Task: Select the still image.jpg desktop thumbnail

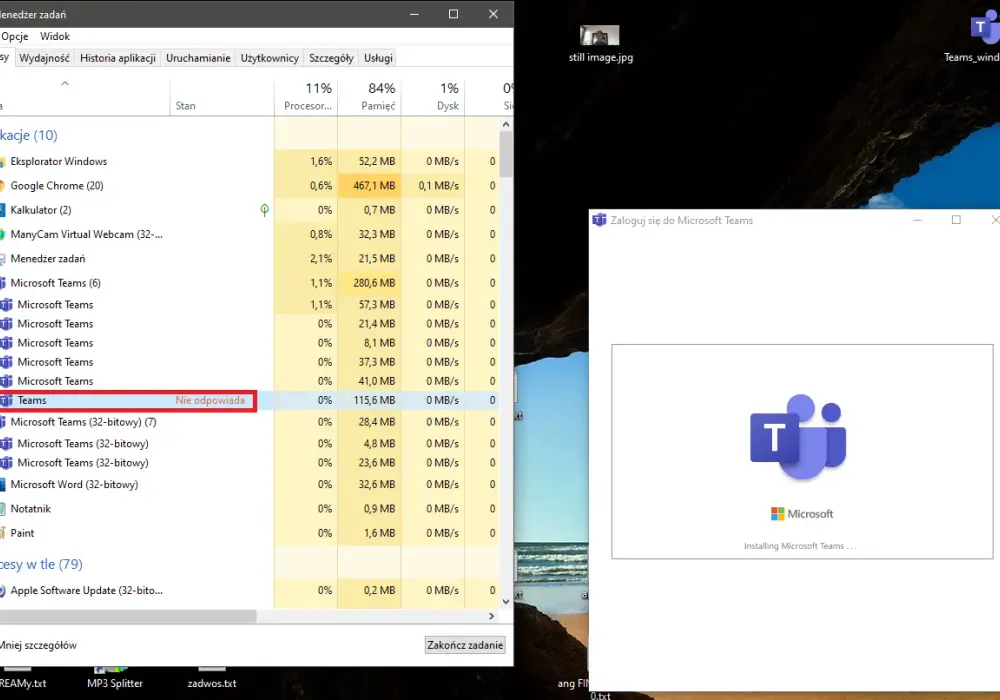Action: click(599, 35)
